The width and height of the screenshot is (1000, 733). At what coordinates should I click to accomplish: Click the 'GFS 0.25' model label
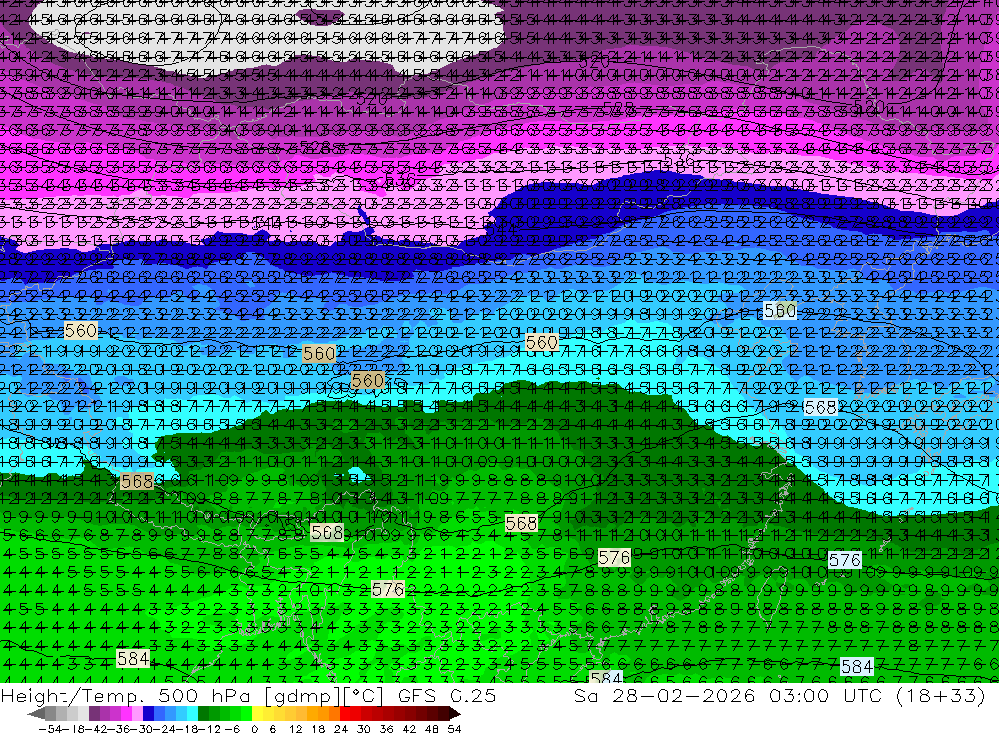coord(447,695)
